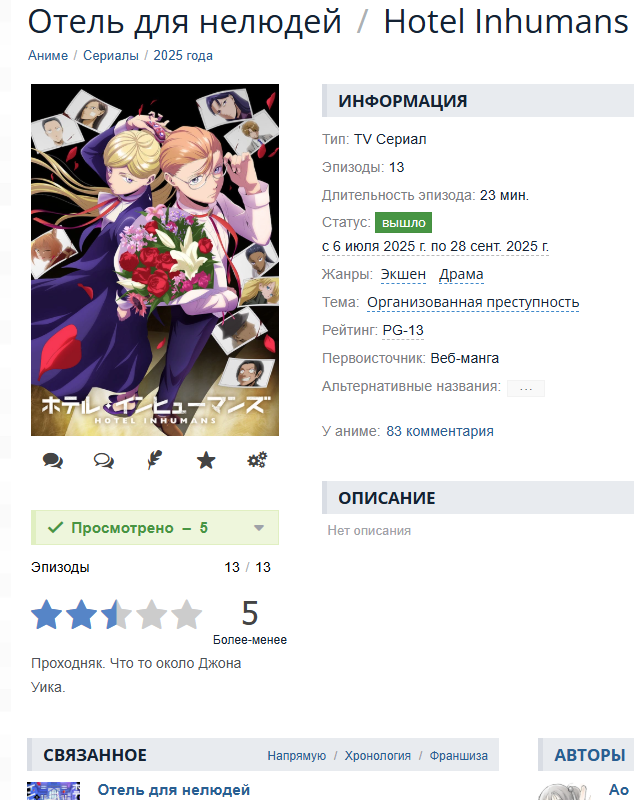The width and height of the screenshot is (634, 800).
Task: Click the filled speech bubbles comments icon
Action: [x=53, y=461]
